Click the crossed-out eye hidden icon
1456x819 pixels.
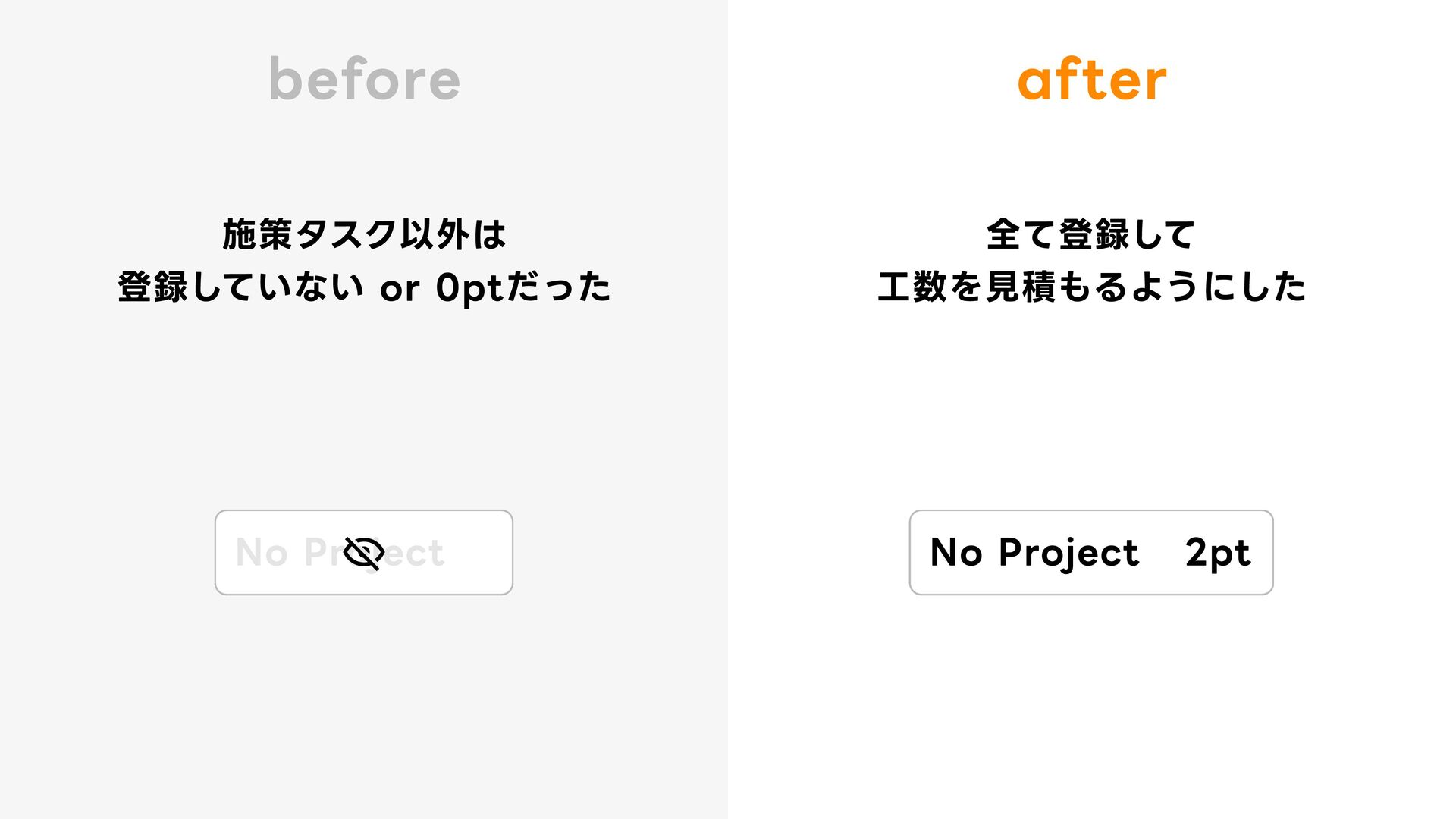click(x=363, y=553)
